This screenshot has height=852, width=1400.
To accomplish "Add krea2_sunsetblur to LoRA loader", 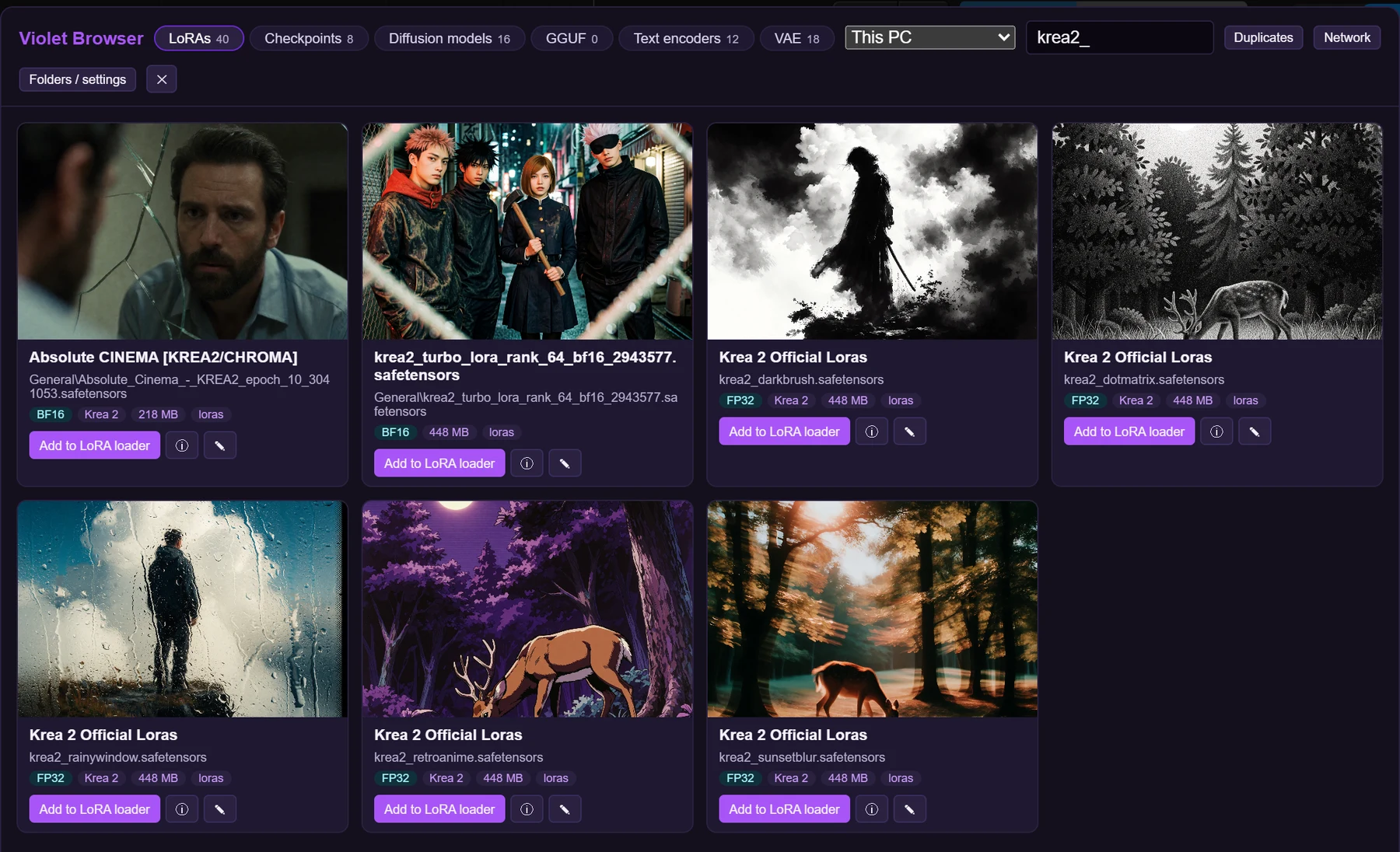I will click(x=784, y=809).
